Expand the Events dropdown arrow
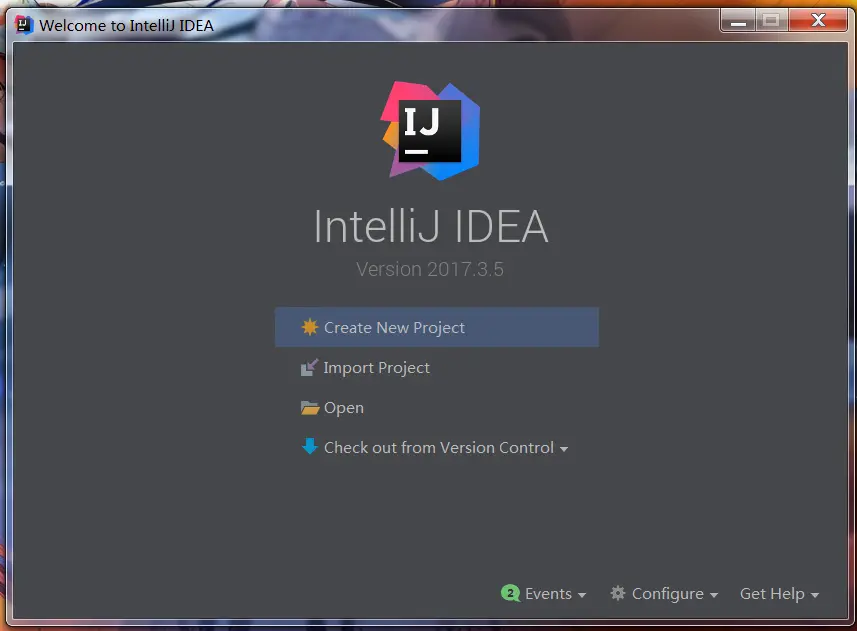This screenshot has height=631, width=857. point(582,595)
